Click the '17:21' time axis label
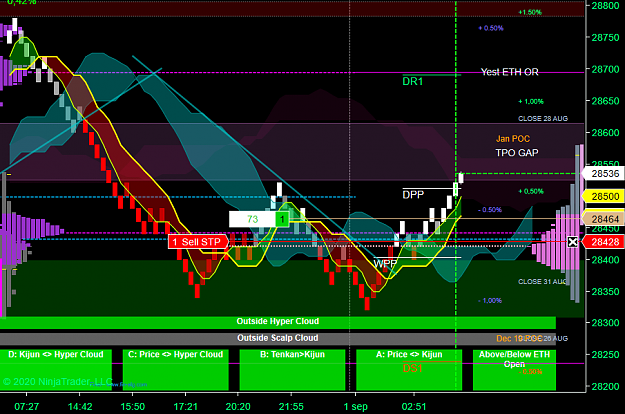 pos(185,407)
